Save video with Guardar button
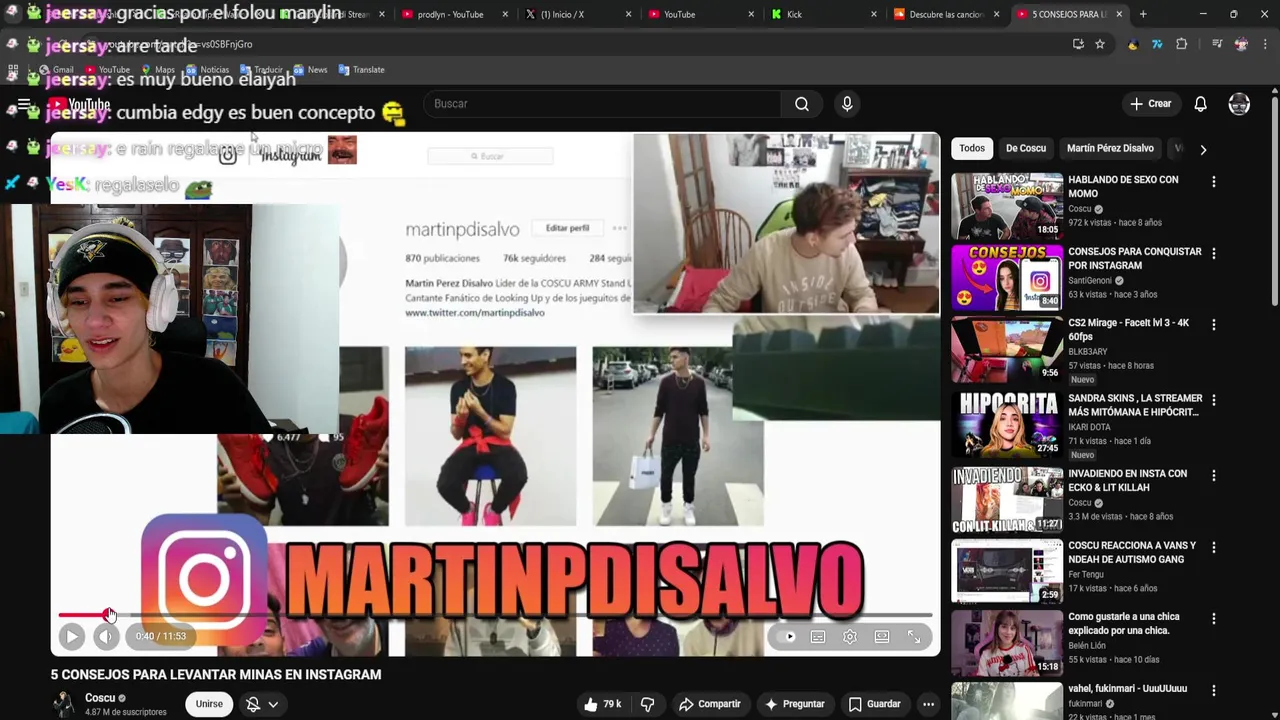This screenshot has height=720, width=1280. pyautogui.click(x=875, y=704)
